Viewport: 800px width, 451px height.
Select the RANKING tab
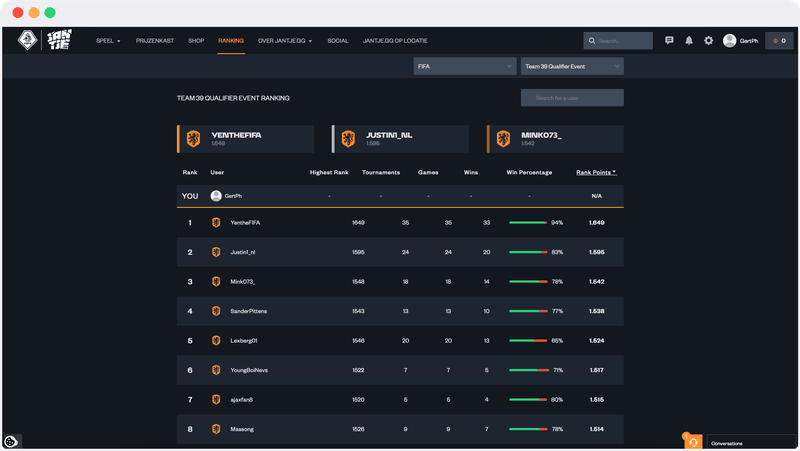[x=231, y=41]
